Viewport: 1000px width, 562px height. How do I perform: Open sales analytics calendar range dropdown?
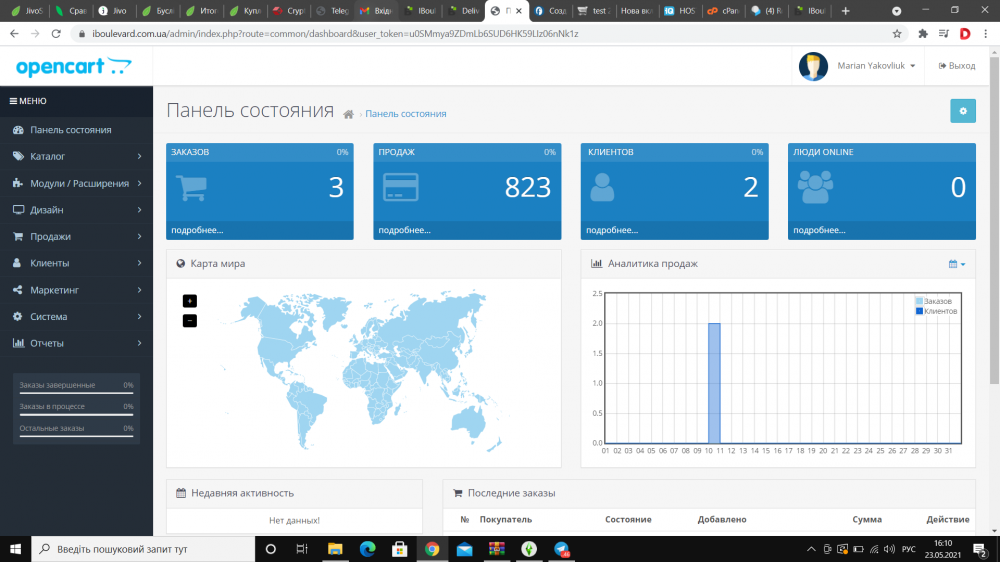point(957,263)
